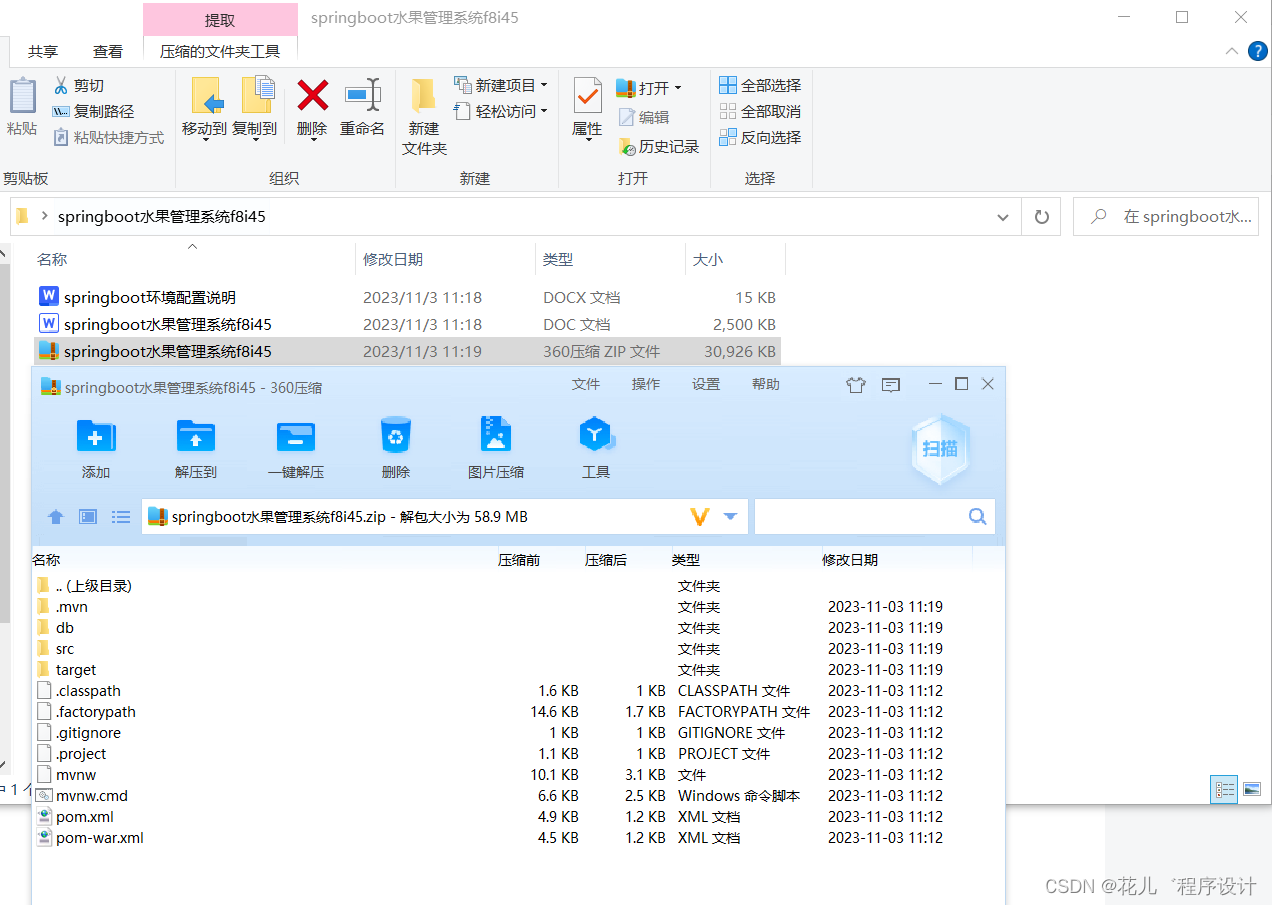Screen dimensions: 1272x905
Task: Switch Explorer to details view icon
Action: tap(1225, 789)
